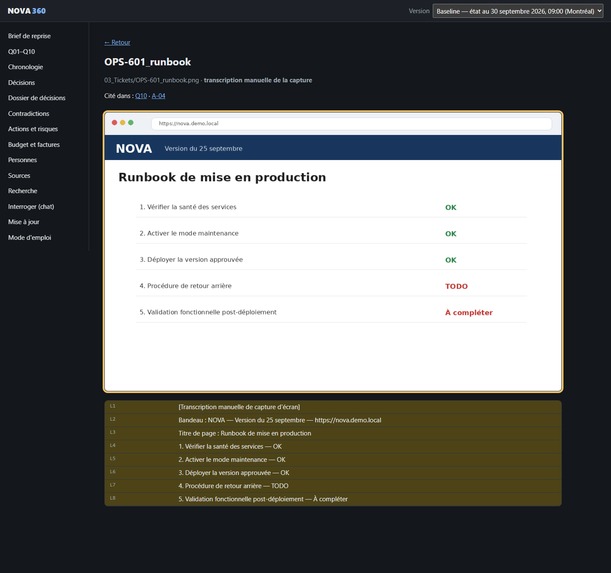Screen dimensions: 611x573
Task: Open the Chronologie page
Action: (25, 67)
